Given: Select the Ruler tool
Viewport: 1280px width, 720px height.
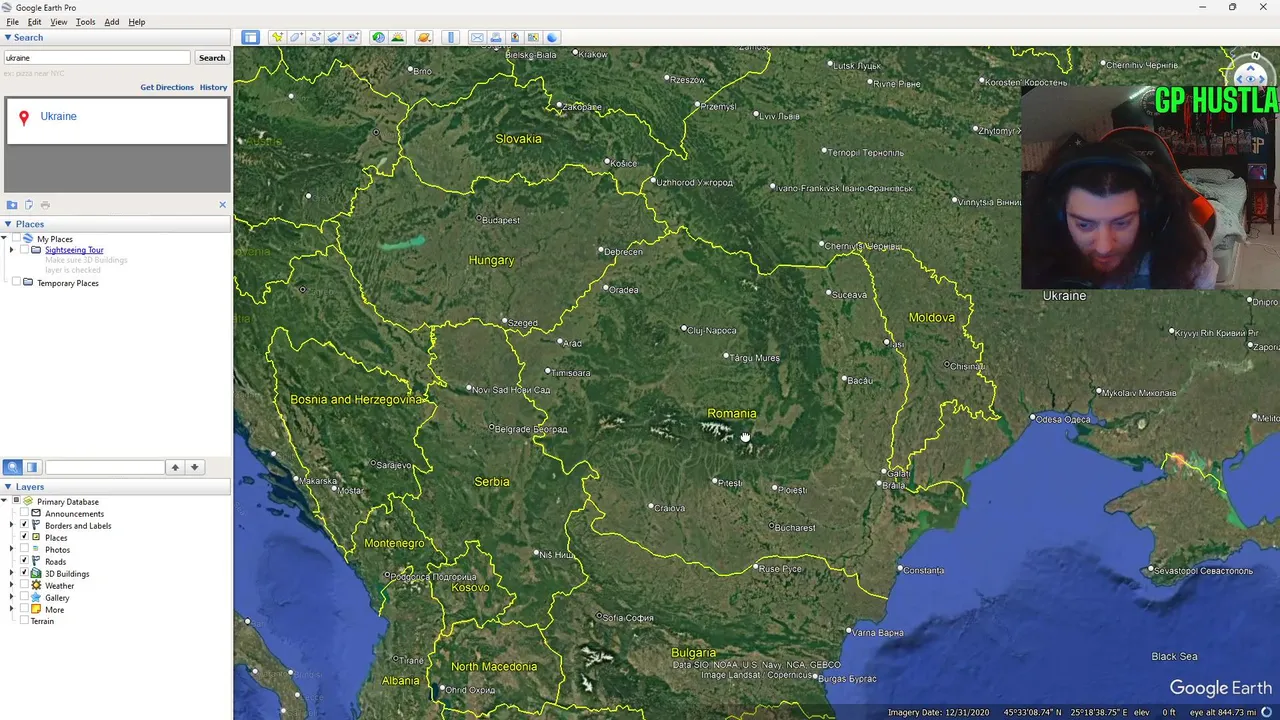Looking at the screenshot, I should (x=451, y=37).
